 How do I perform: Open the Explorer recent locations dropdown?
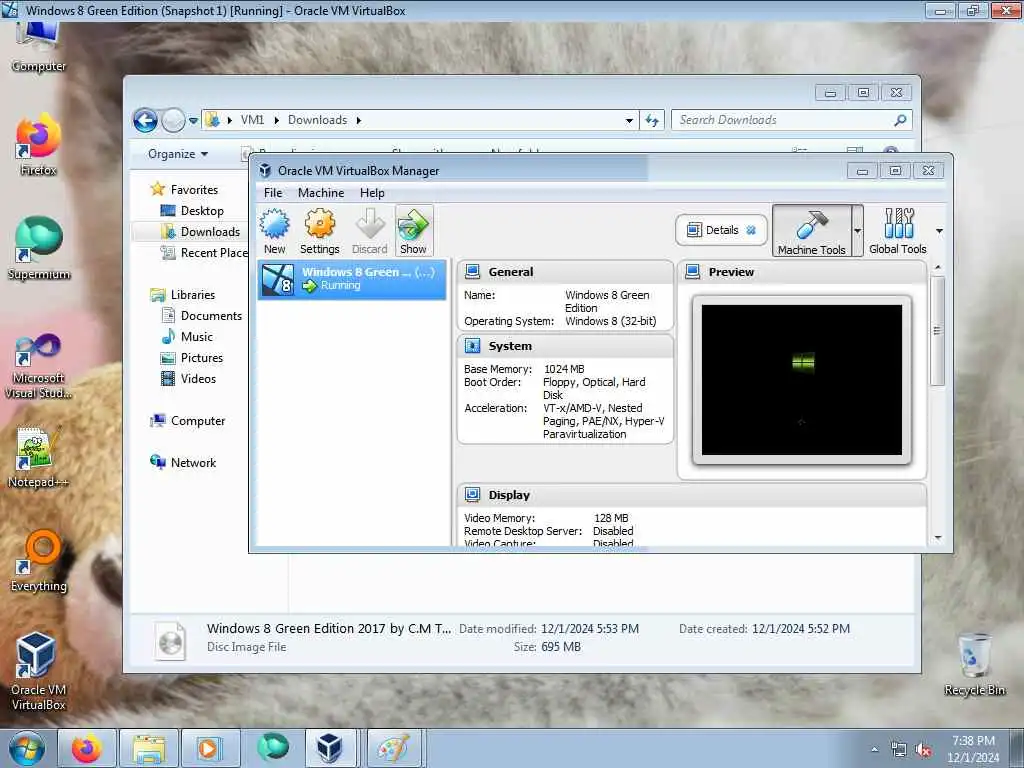193,120
